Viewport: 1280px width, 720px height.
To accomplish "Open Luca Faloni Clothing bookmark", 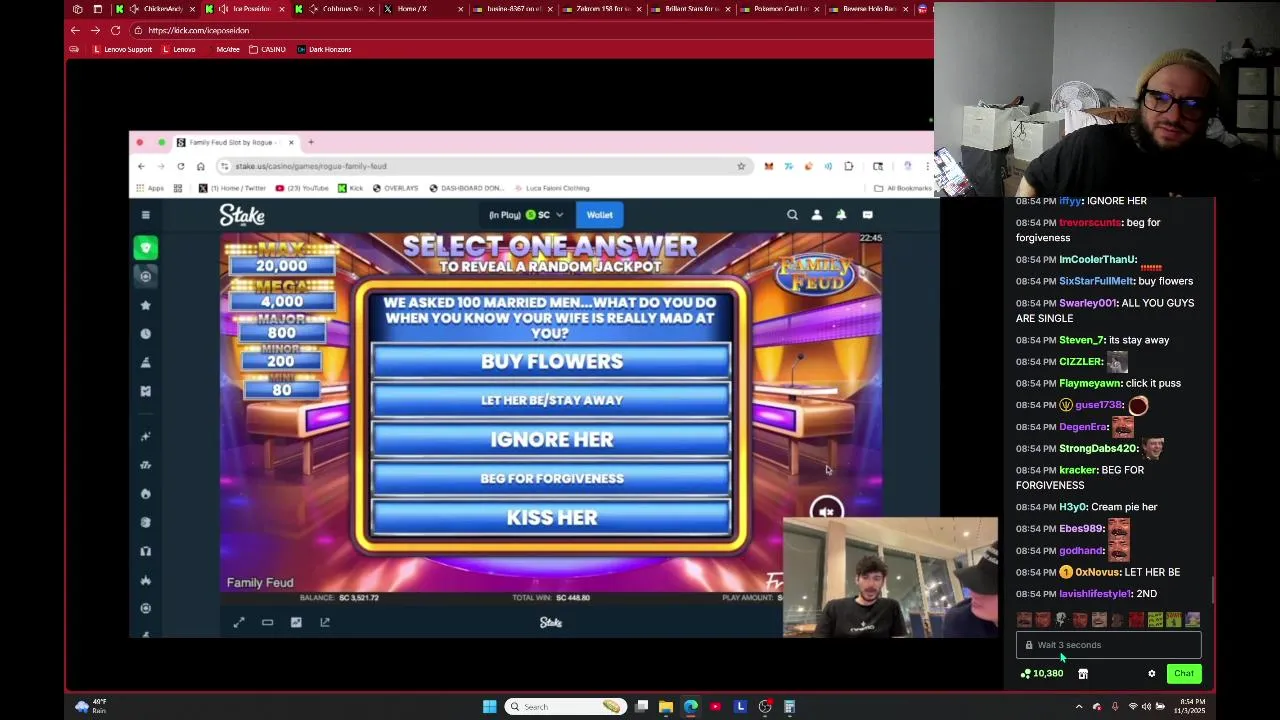I will click(x=551, y=188).
